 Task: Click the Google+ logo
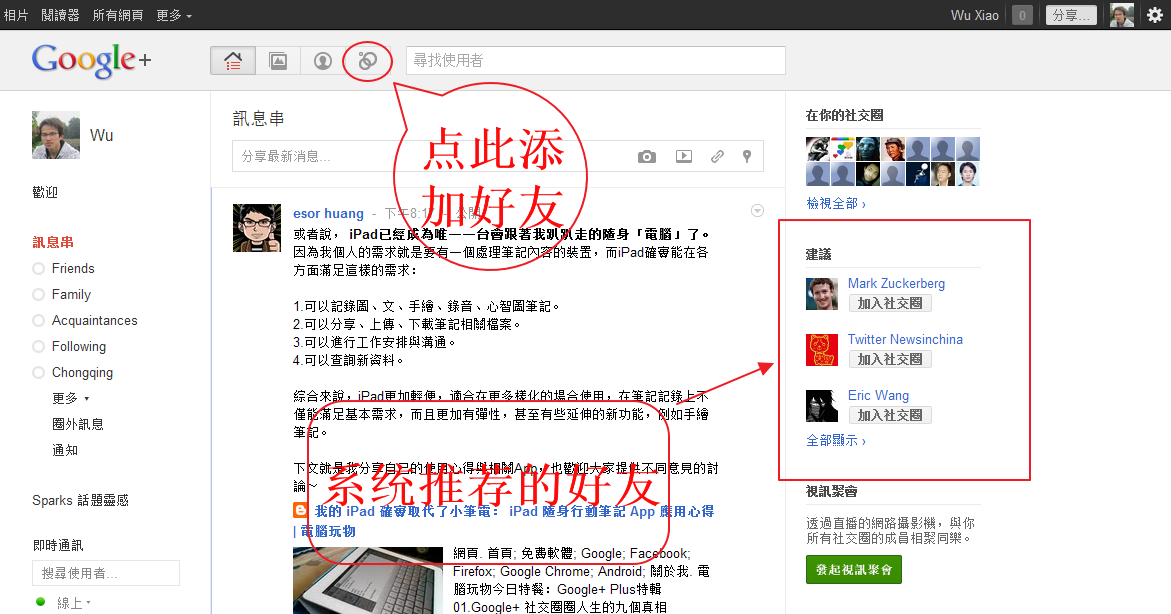click(91, 60)
